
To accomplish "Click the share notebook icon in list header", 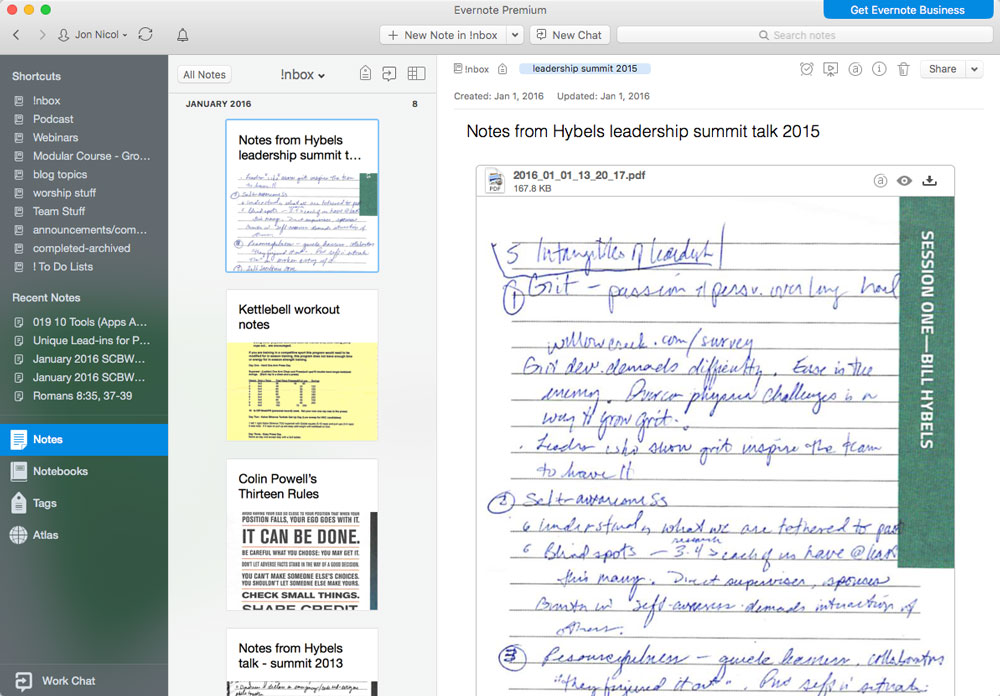I will coord(389,74).
